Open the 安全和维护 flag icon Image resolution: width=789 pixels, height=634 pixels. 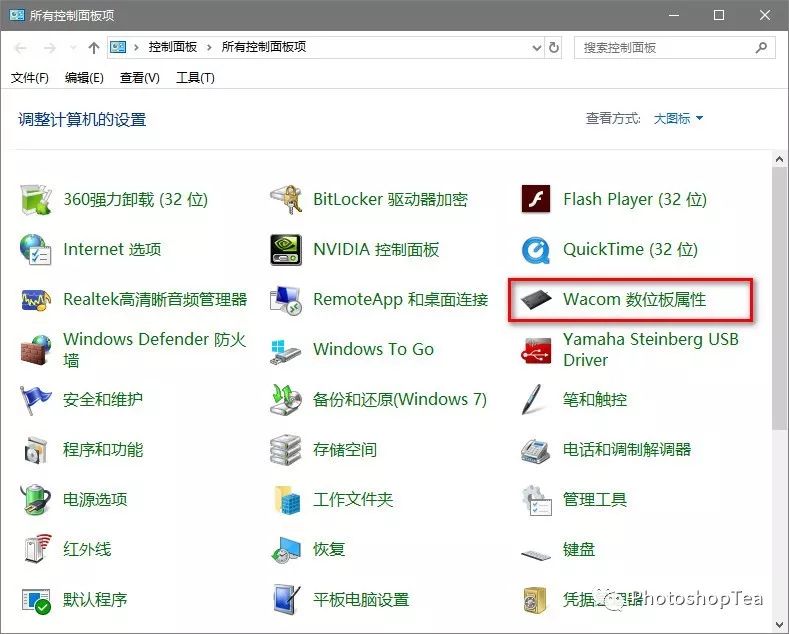coord(35,400)
